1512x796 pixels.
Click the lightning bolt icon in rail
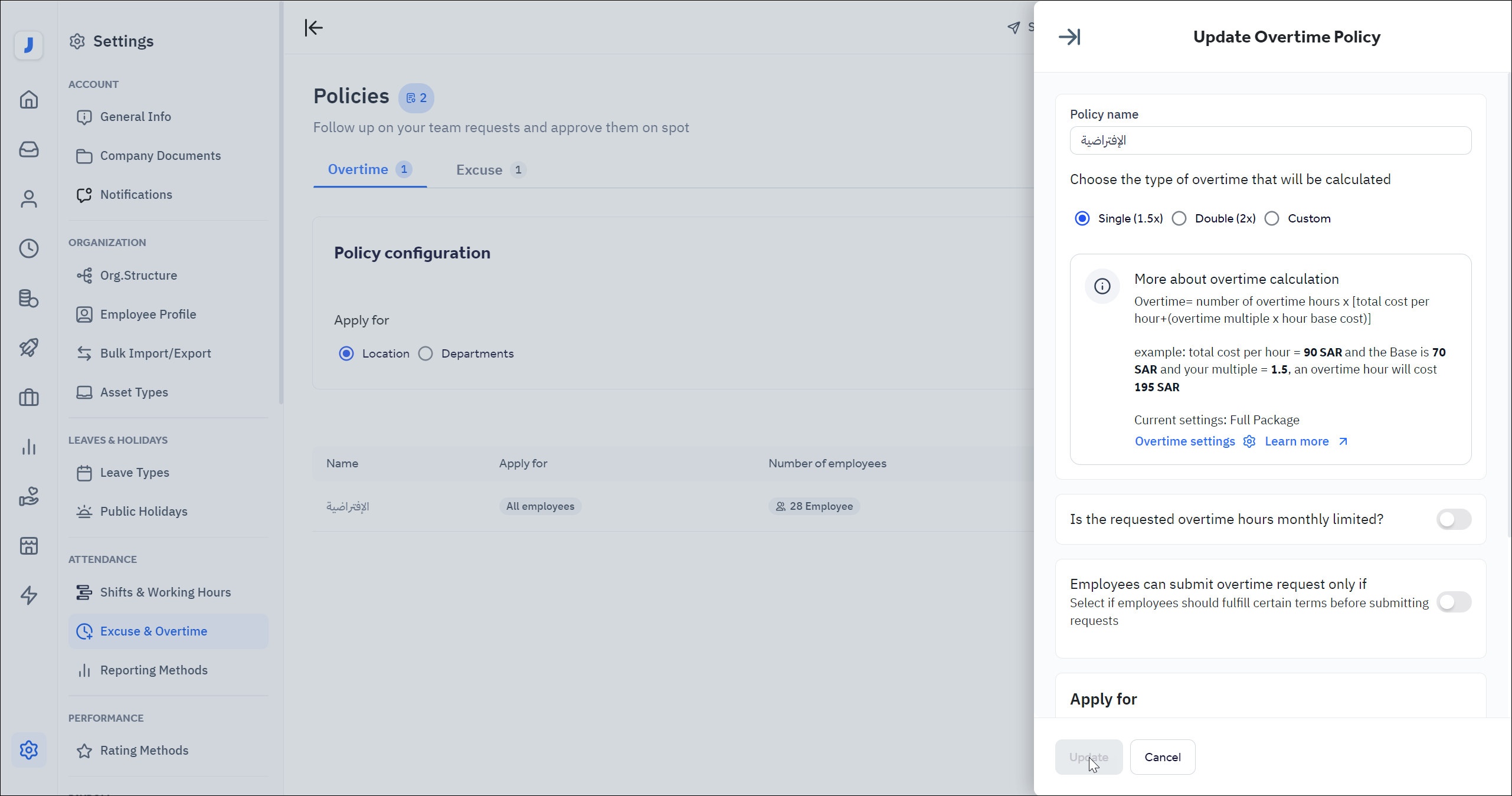[28, 595]
